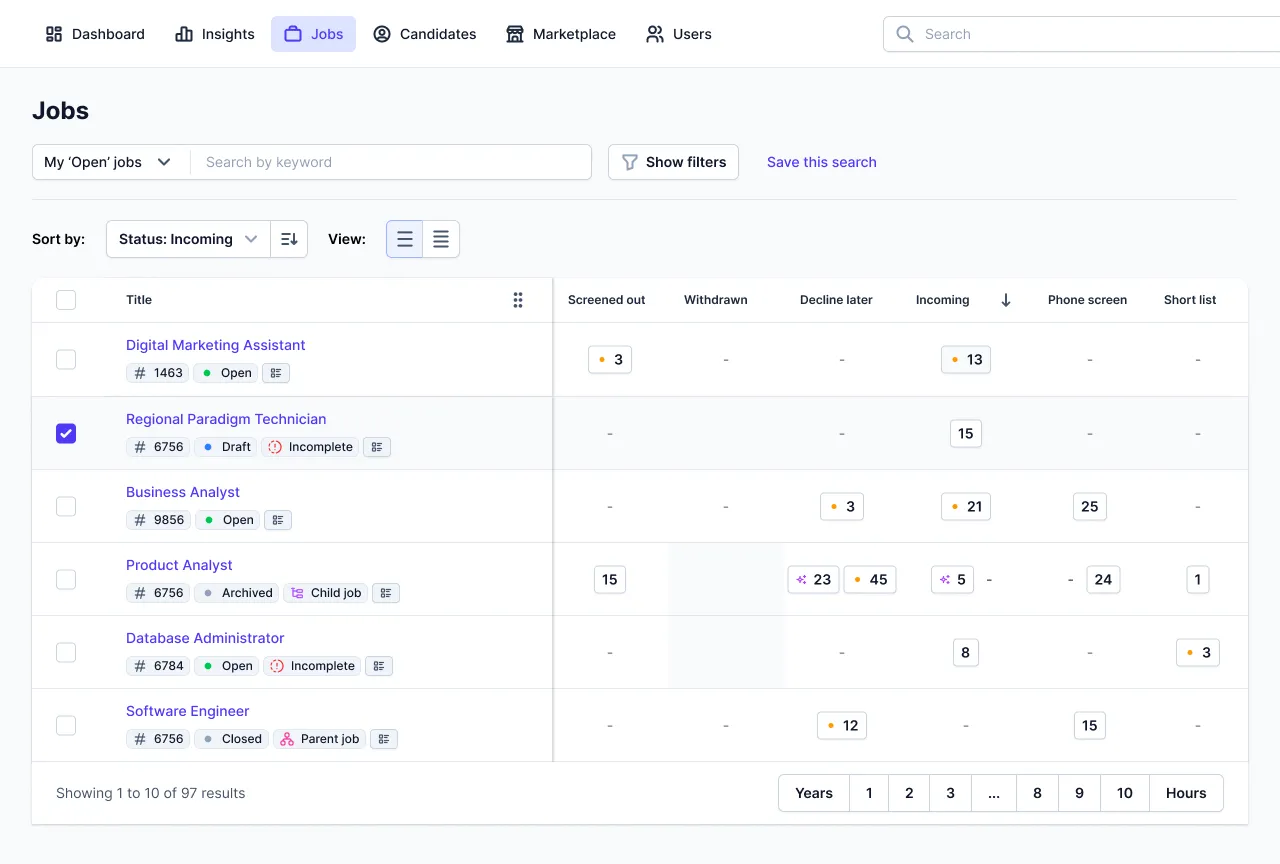Go to the Candidates tab

[x=425, y=34]
